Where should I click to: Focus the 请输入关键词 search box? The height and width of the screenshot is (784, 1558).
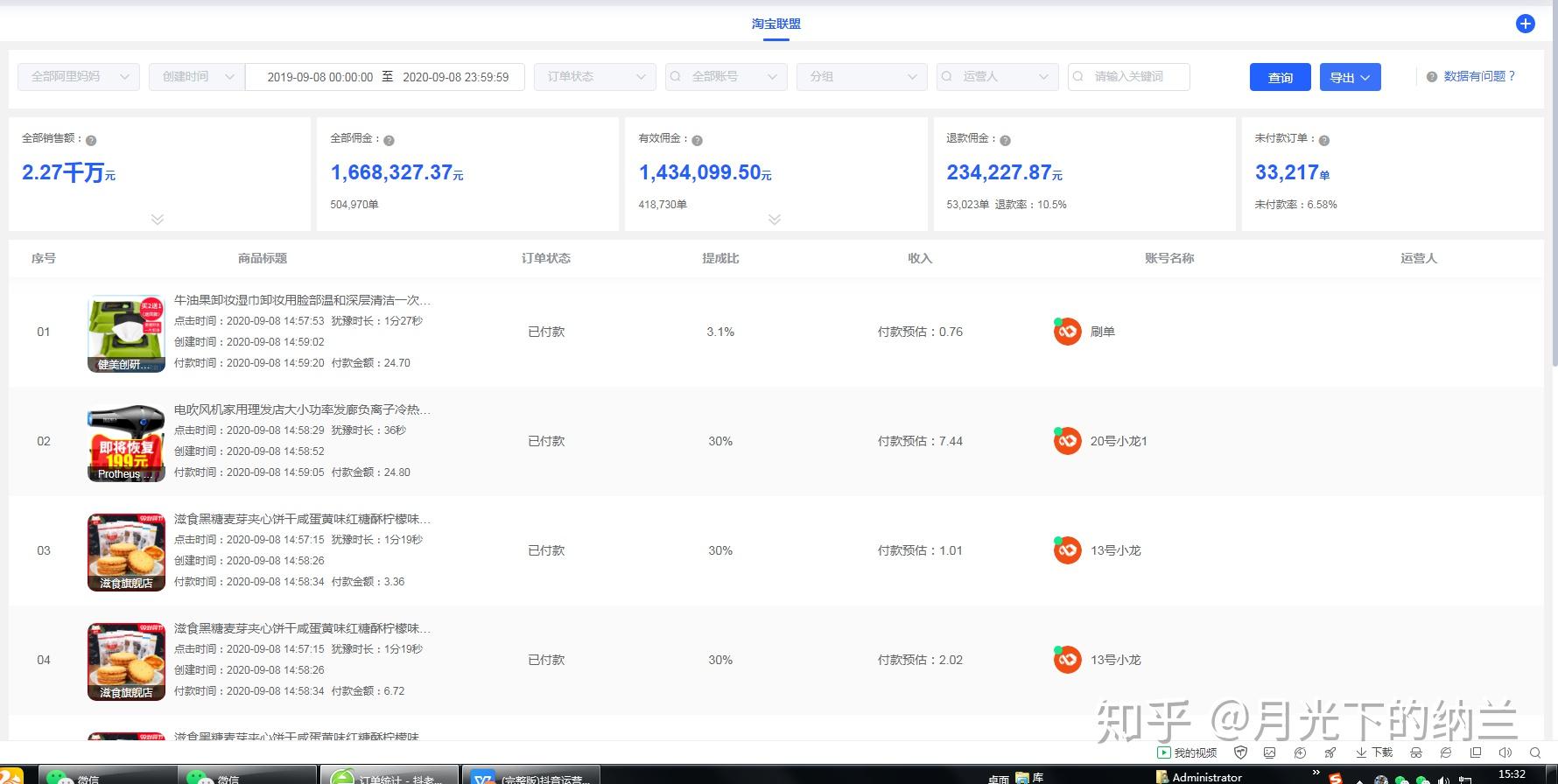pyautogui.click(x=1129, y=76)
